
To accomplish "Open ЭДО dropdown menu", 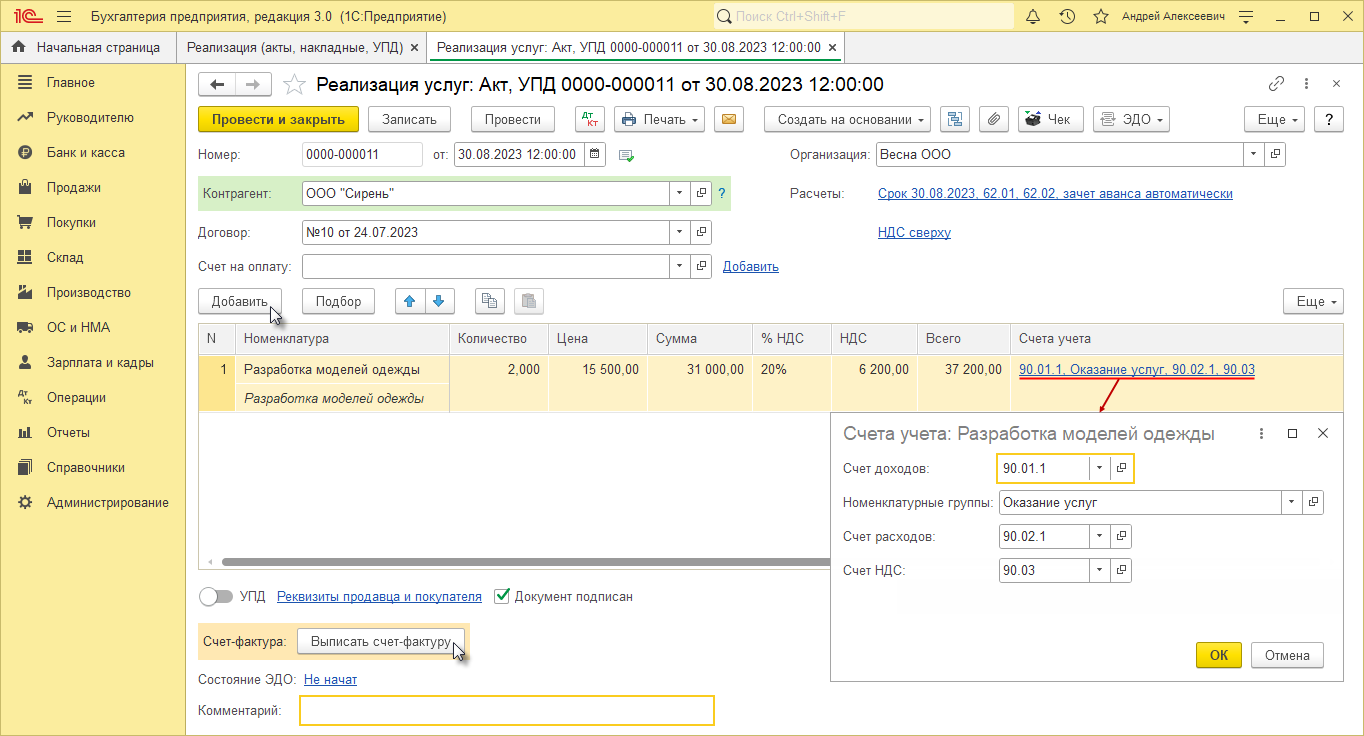I will coord(1131,119).
